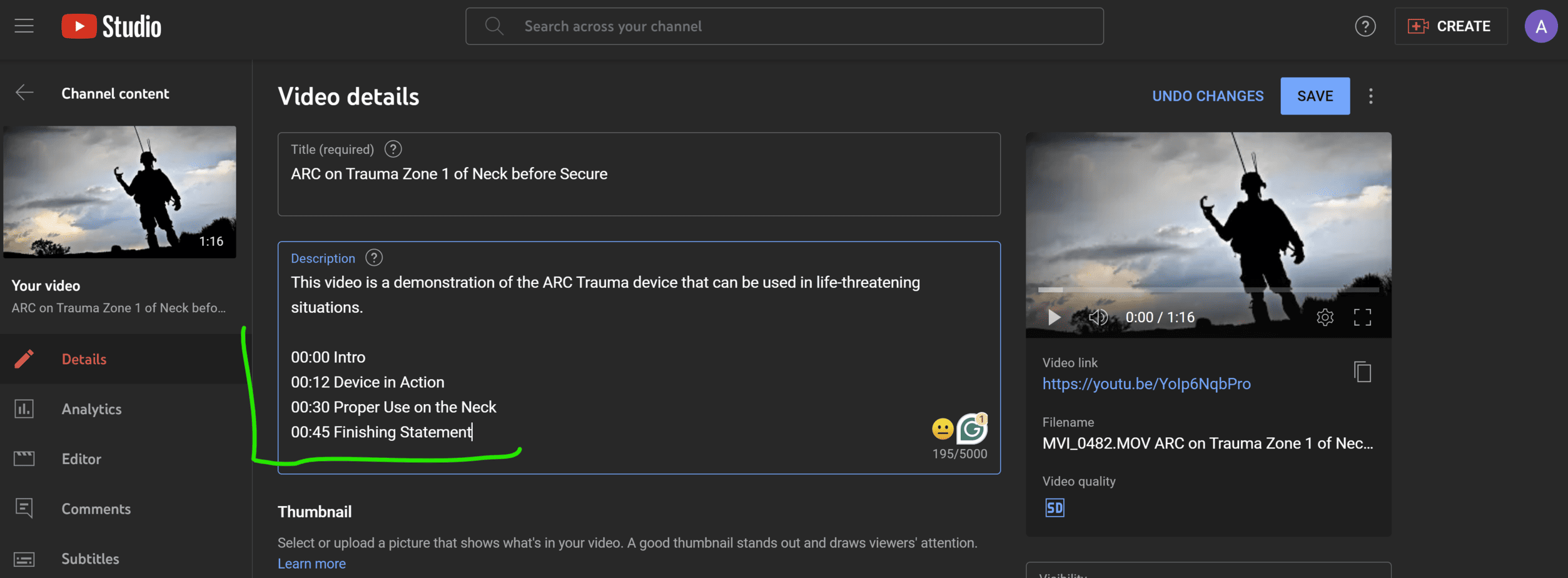This screenshot has width=1568, height=578.
Task: Click into the Title text field
Action: (639, 175)
